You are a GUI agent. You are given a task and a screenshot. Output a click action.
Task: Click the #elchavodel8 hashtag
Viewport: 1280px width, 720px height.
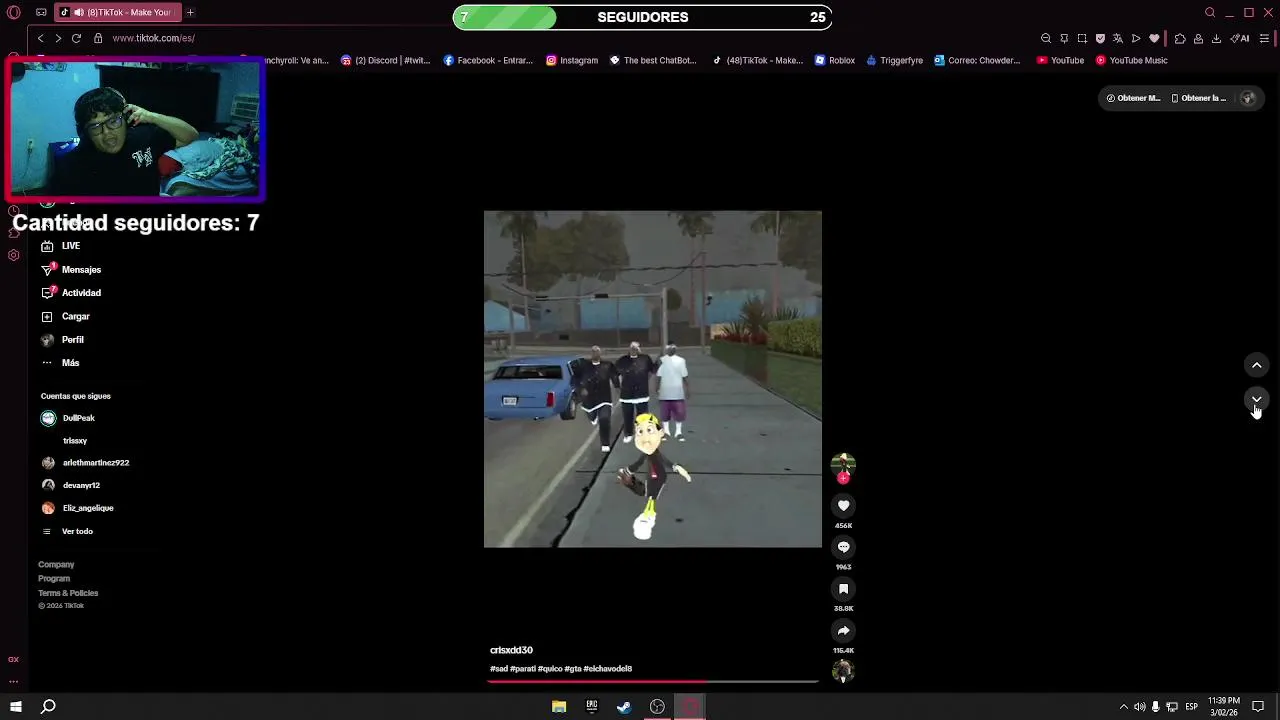[x=608, y=669]
